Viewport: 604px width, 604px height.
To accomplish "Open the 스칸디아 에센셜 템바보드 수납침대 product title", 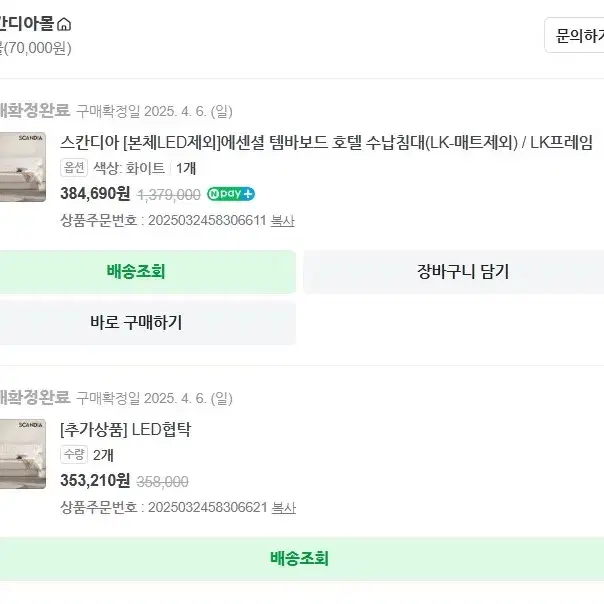I will click(326, 143).
